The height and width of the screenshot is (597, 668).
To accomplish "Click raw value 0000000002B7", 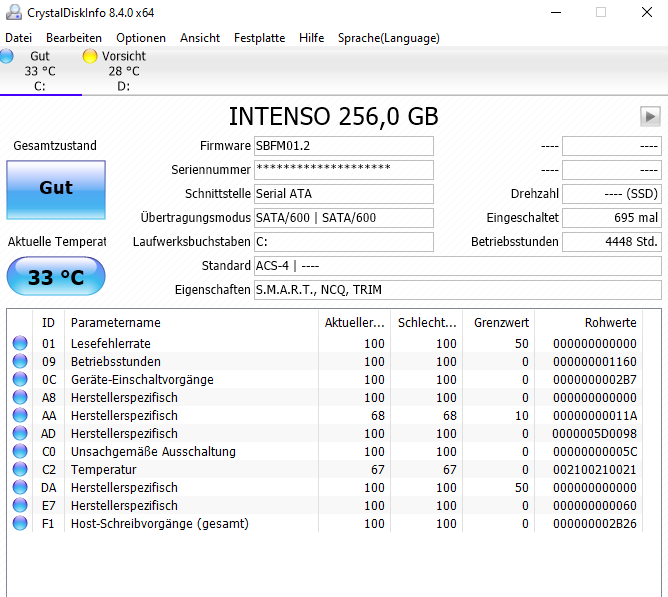I will pyautogui.click(x=594, y=379).
